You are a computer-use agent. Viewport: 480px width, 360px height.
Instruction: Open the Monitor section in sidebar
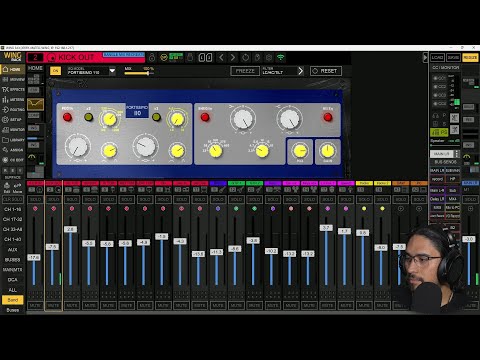pyautogui.click(x=13, y=129)
